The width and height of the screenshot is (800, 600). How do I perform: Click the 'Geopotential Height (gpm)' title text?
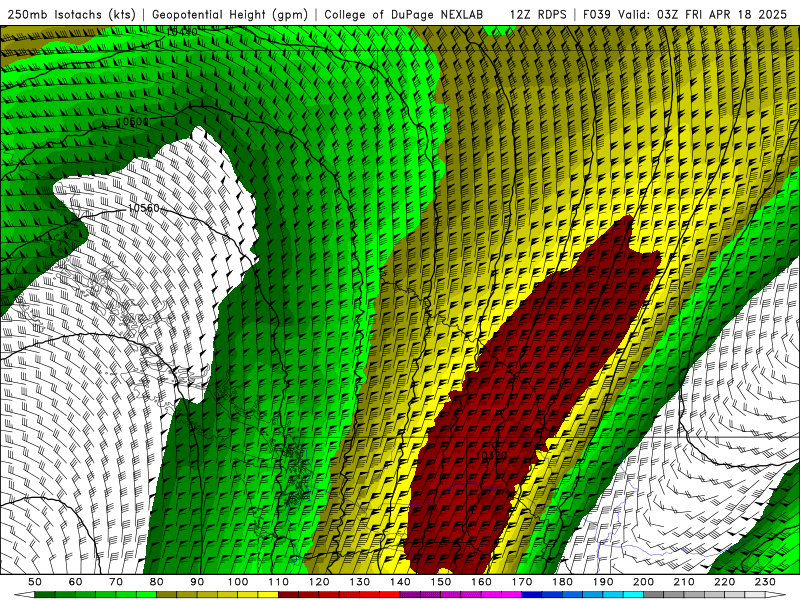point(230,14)
